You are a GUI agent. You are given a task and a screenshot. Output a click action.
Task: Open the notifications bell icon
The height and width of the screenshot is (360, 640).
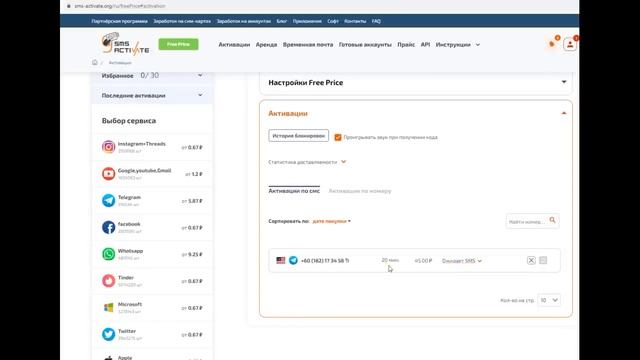pos(553,43)
